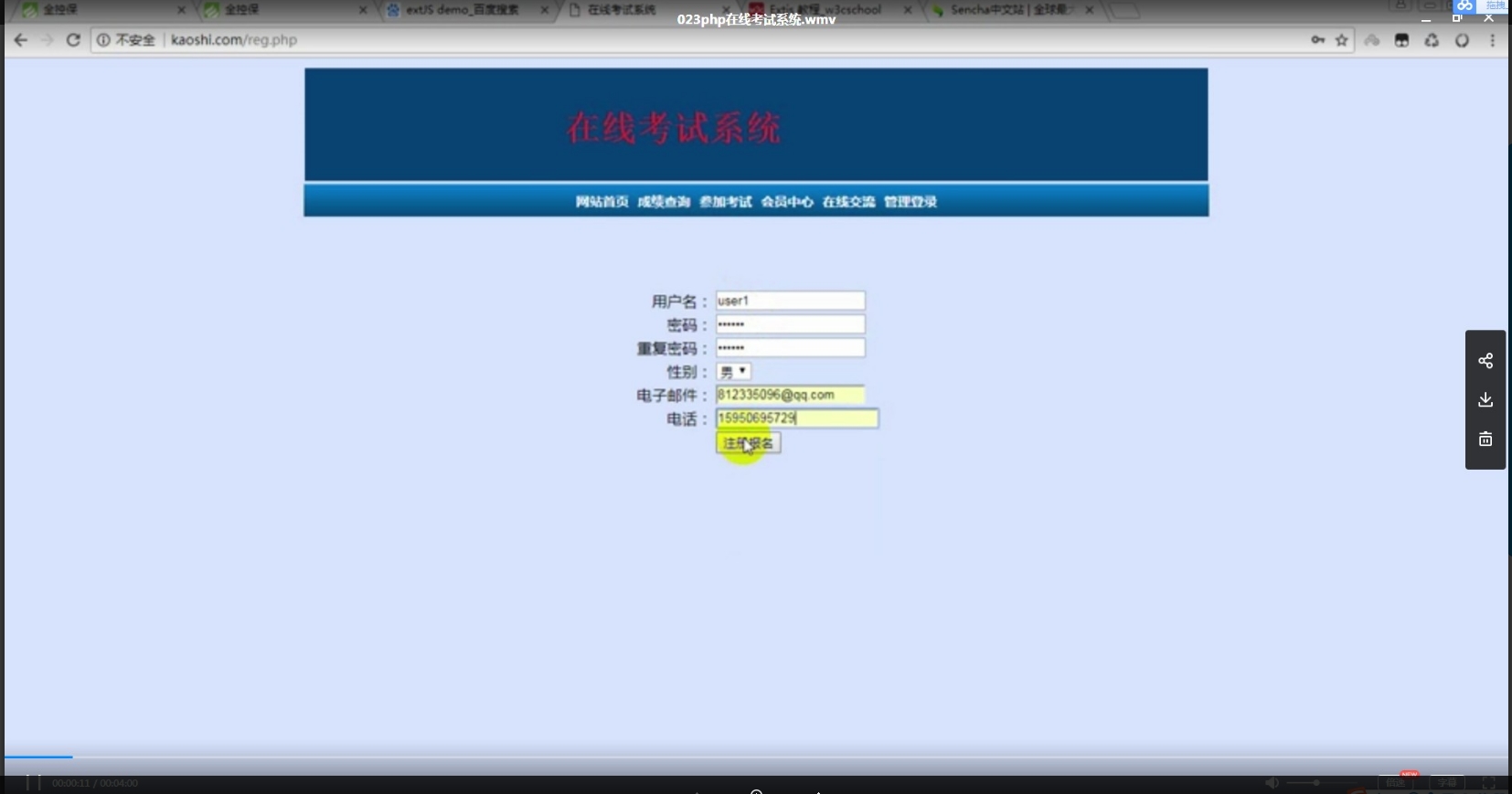Viewport: 1512px width, 794px height.
Task: Go back using the browser back arrow
Action: coord(21,40)
